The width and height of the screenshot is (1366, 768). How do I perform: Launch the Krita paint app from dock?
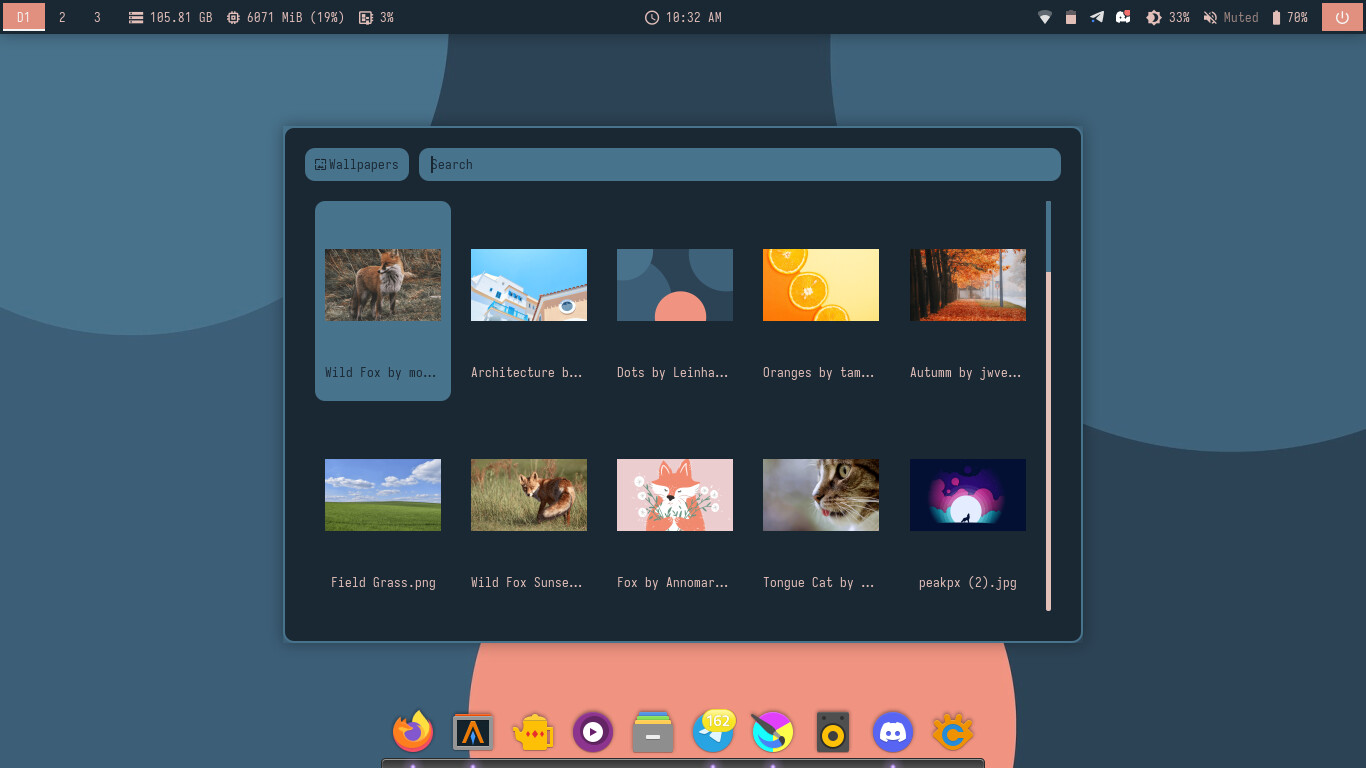[773, 732]
